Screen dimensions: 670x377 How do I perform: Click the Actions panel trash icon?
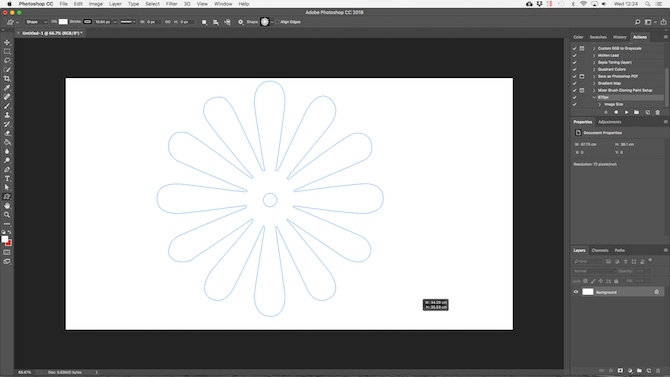[658, 112]
